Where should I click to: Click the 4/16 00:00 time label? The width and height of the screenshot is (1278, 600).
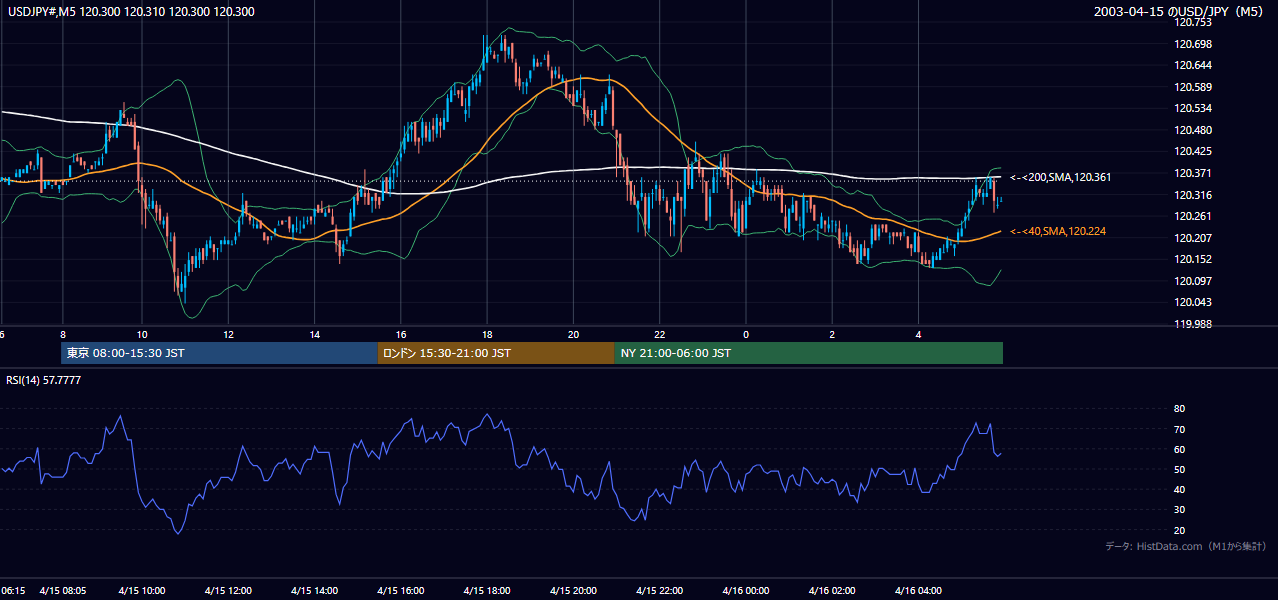coord(746,591)
